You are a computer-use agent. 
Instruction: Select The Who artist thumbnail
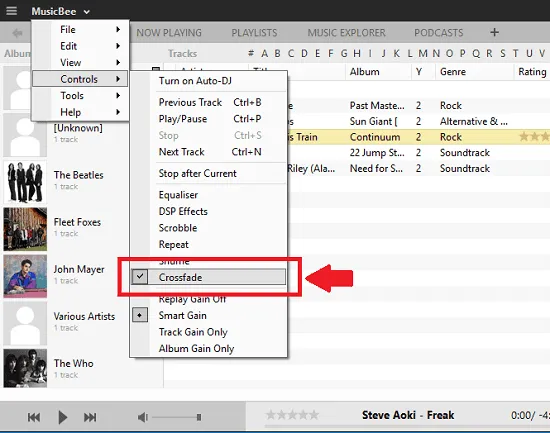click(25, 368)
